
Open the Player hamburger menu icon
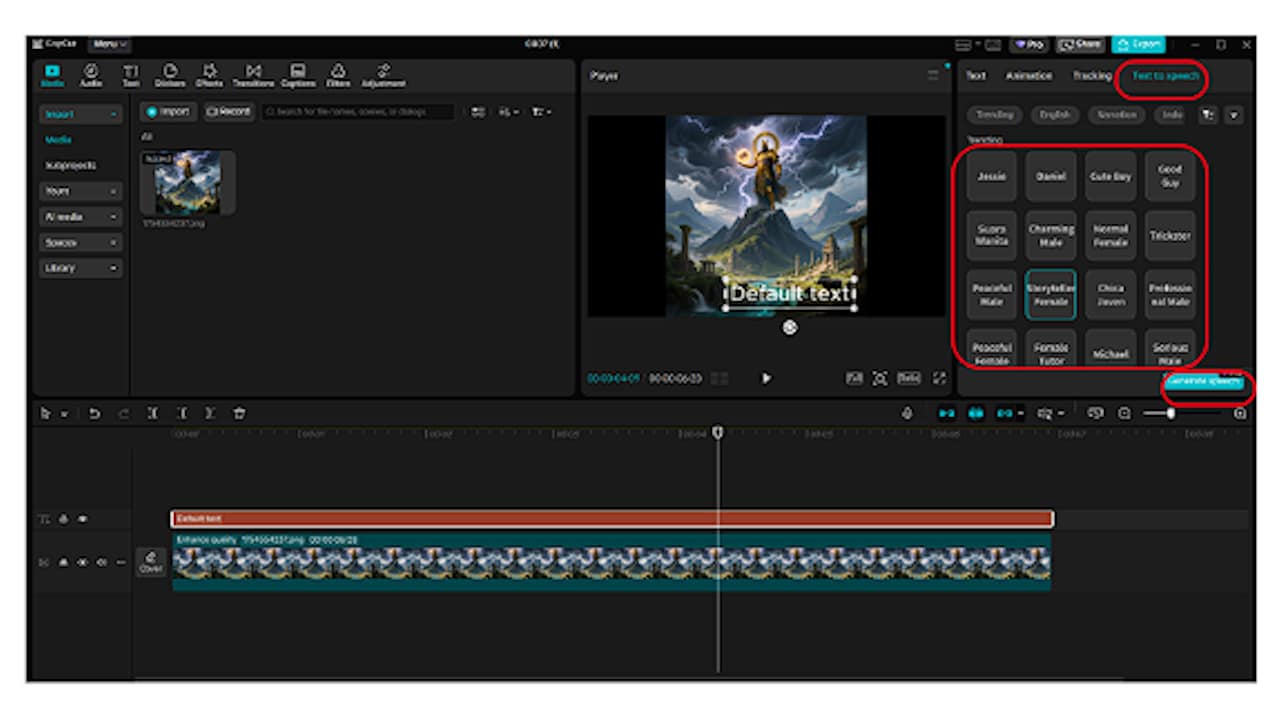pos(933,75)
